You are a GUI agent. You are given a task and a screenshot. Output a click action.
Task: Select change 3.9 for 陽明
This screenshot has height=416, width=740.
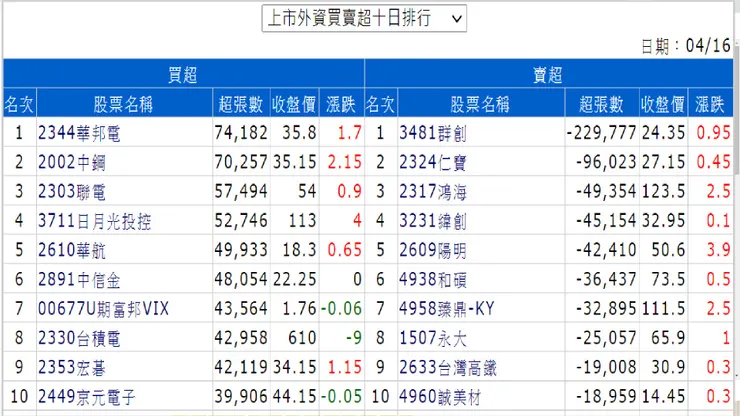click(718, 250)
